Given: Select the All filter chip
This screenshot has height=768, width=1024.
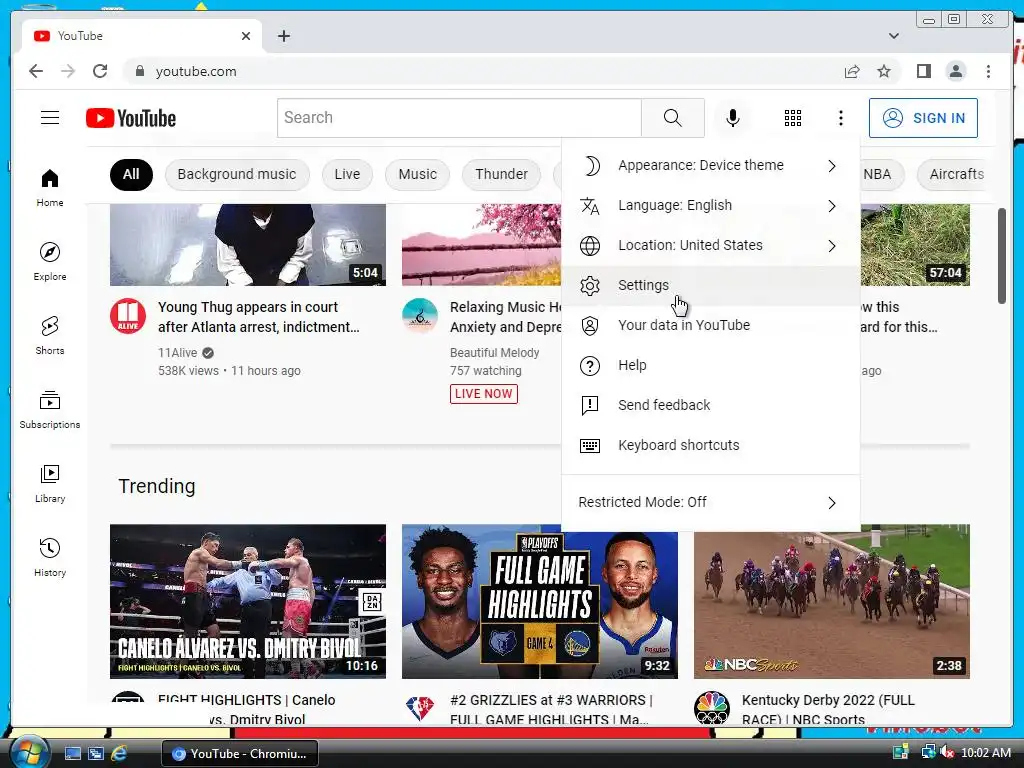Looking at the screenshot, I should [131, 174].
